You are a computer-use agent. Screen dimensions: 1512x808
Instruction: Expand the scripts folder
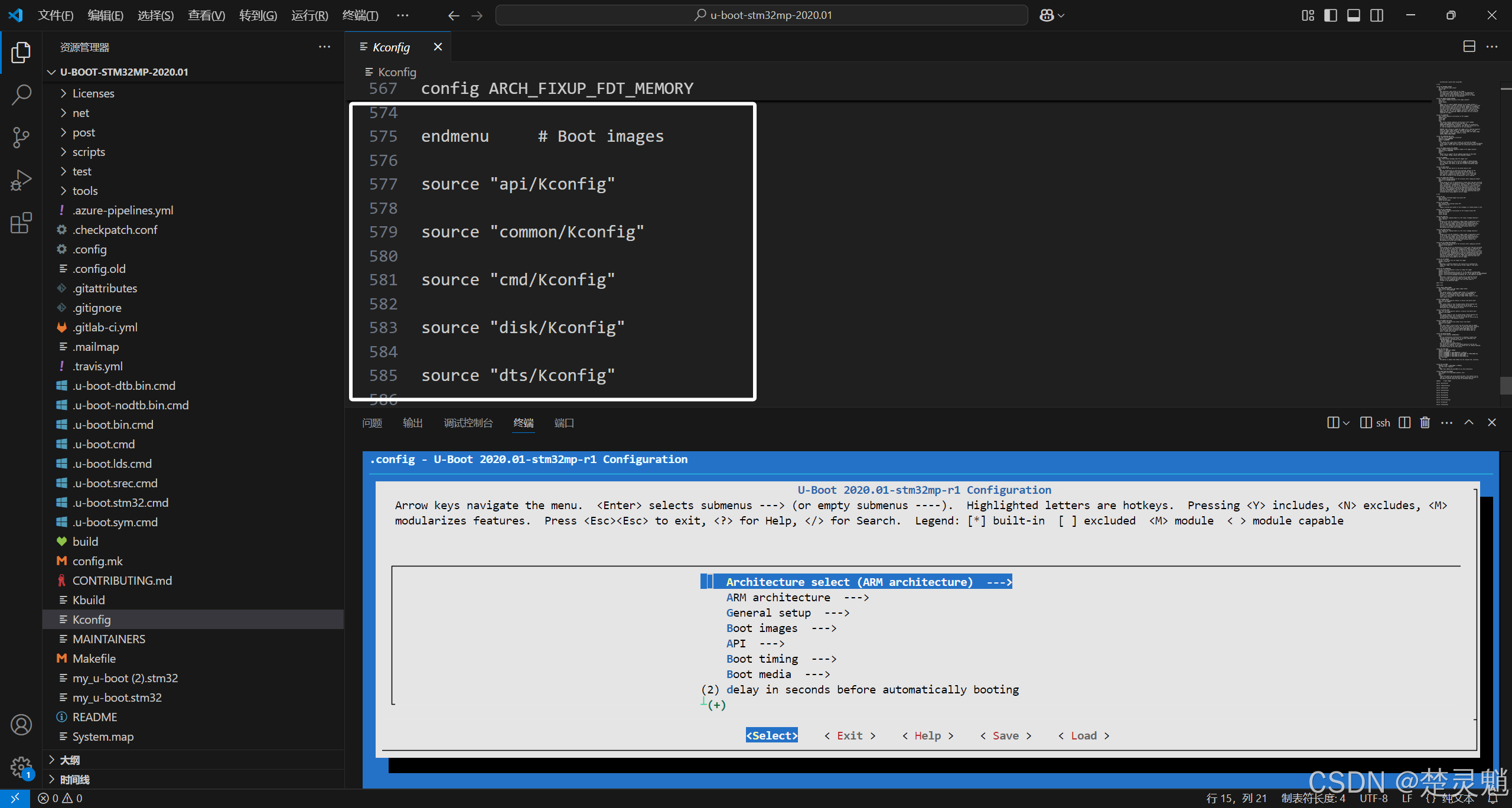tap(89, 152)
